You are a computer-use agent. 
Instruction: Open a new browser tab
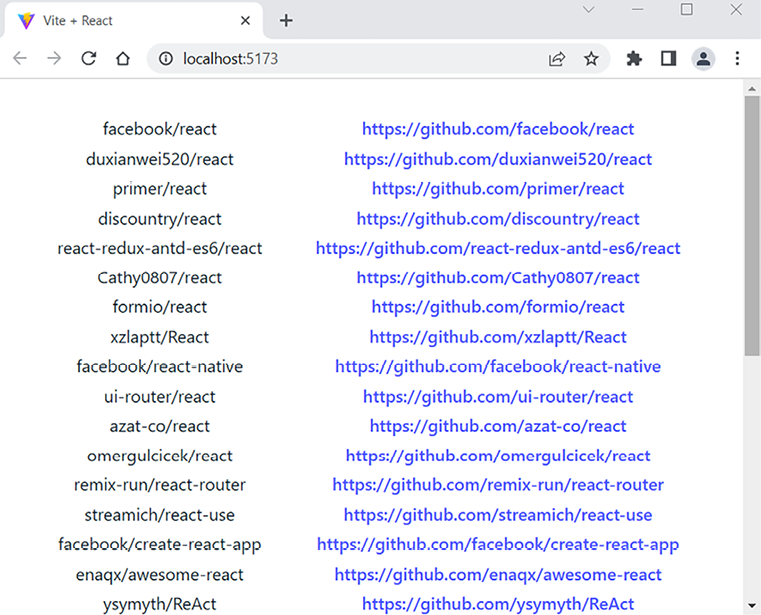[286, 21]
